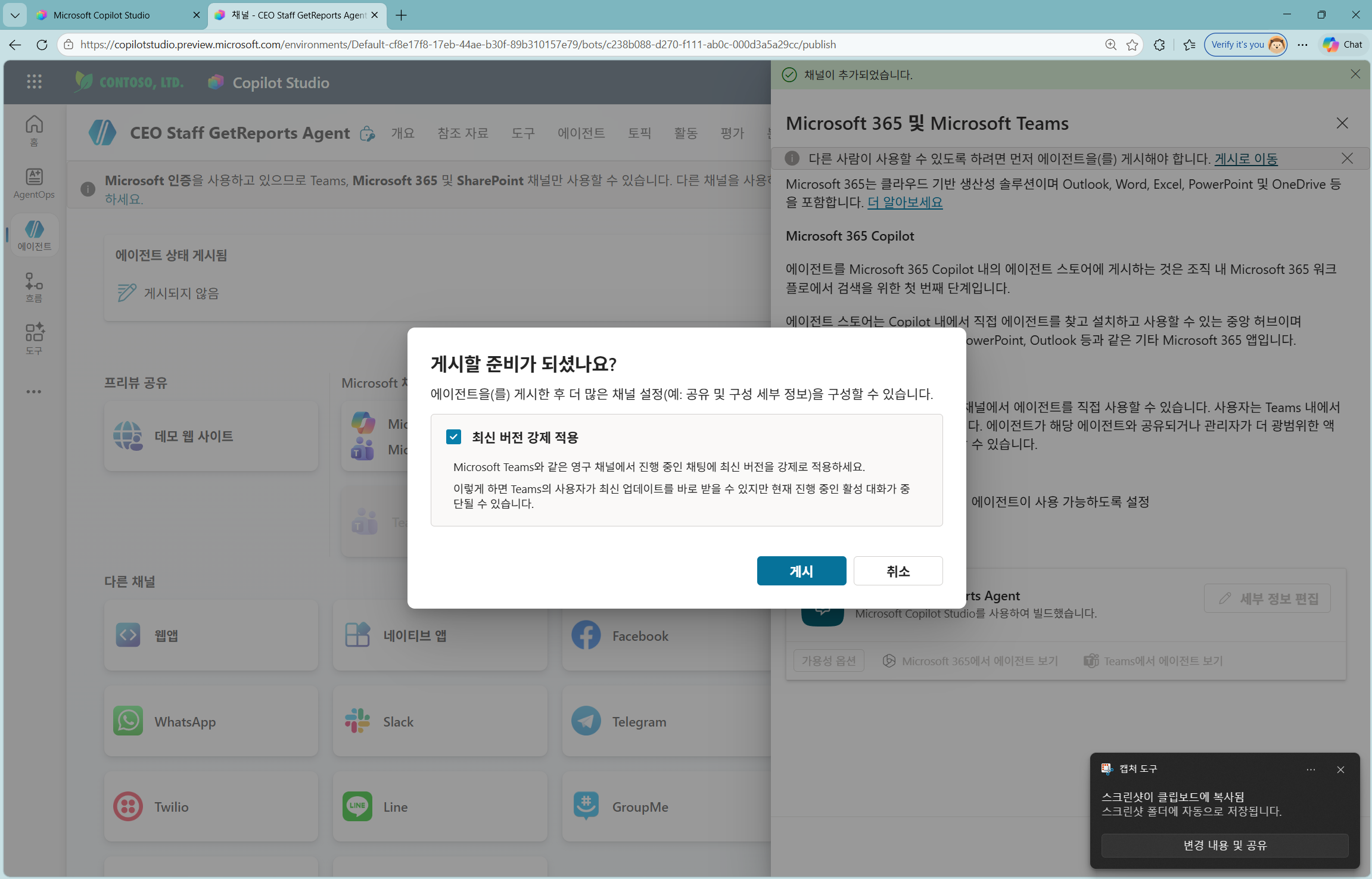This screenshot has height=879, width=1372.
Task: Select the Telegram channel icon
Action: click(586, 721)
